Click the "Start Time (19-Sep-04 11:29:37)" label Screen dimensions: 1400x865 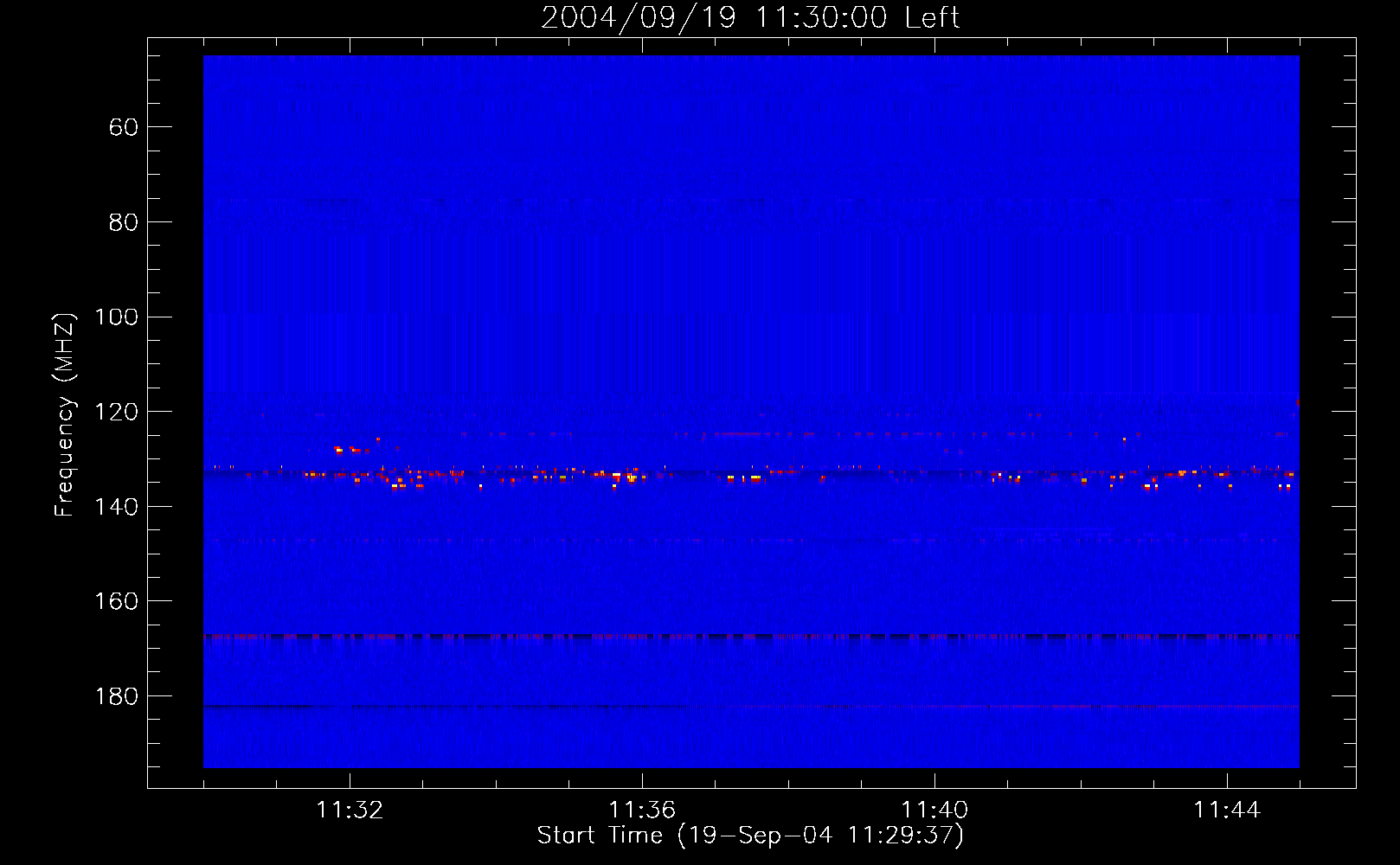pos(750,836)
